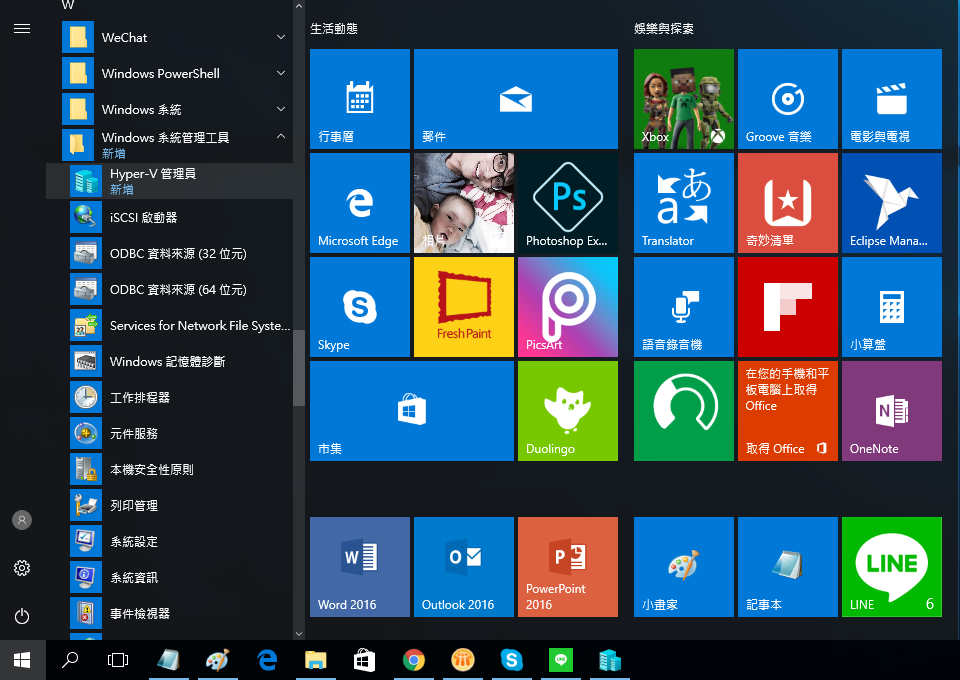This screenshot has width=960, height=680.
Task: Launch OneNote tile
Action: pyautogui.click(x=891, y=411)
